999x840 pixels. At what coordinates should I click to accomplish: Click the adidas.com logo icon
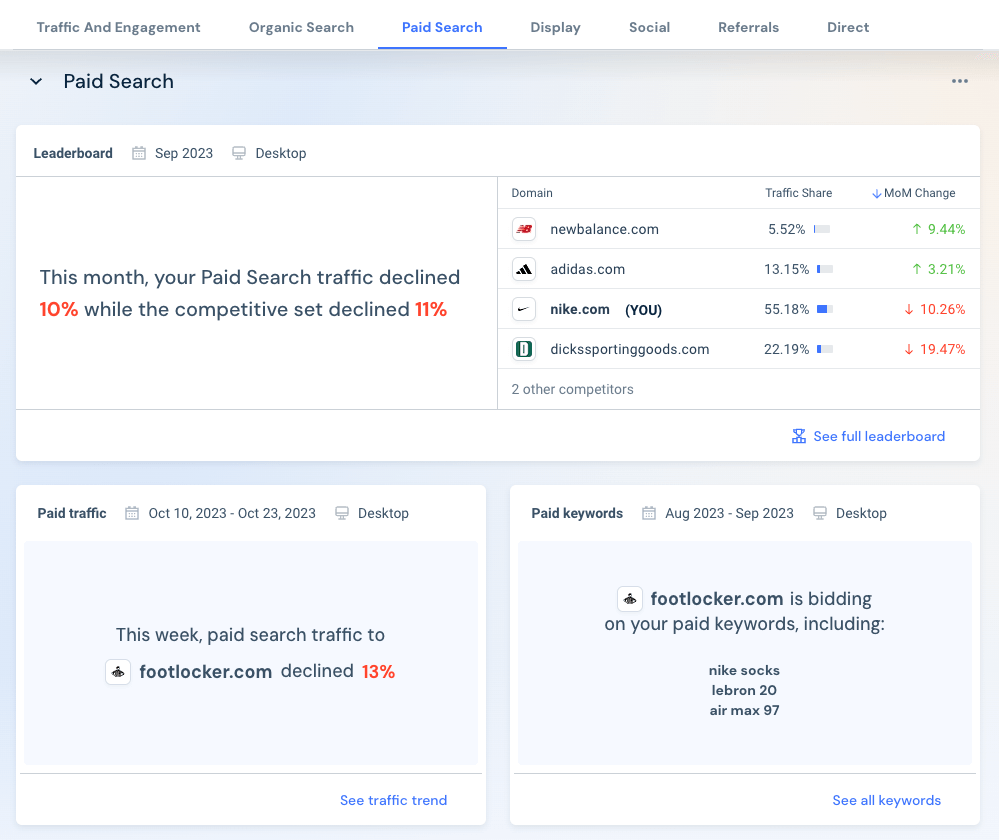[x=523, y=269]
